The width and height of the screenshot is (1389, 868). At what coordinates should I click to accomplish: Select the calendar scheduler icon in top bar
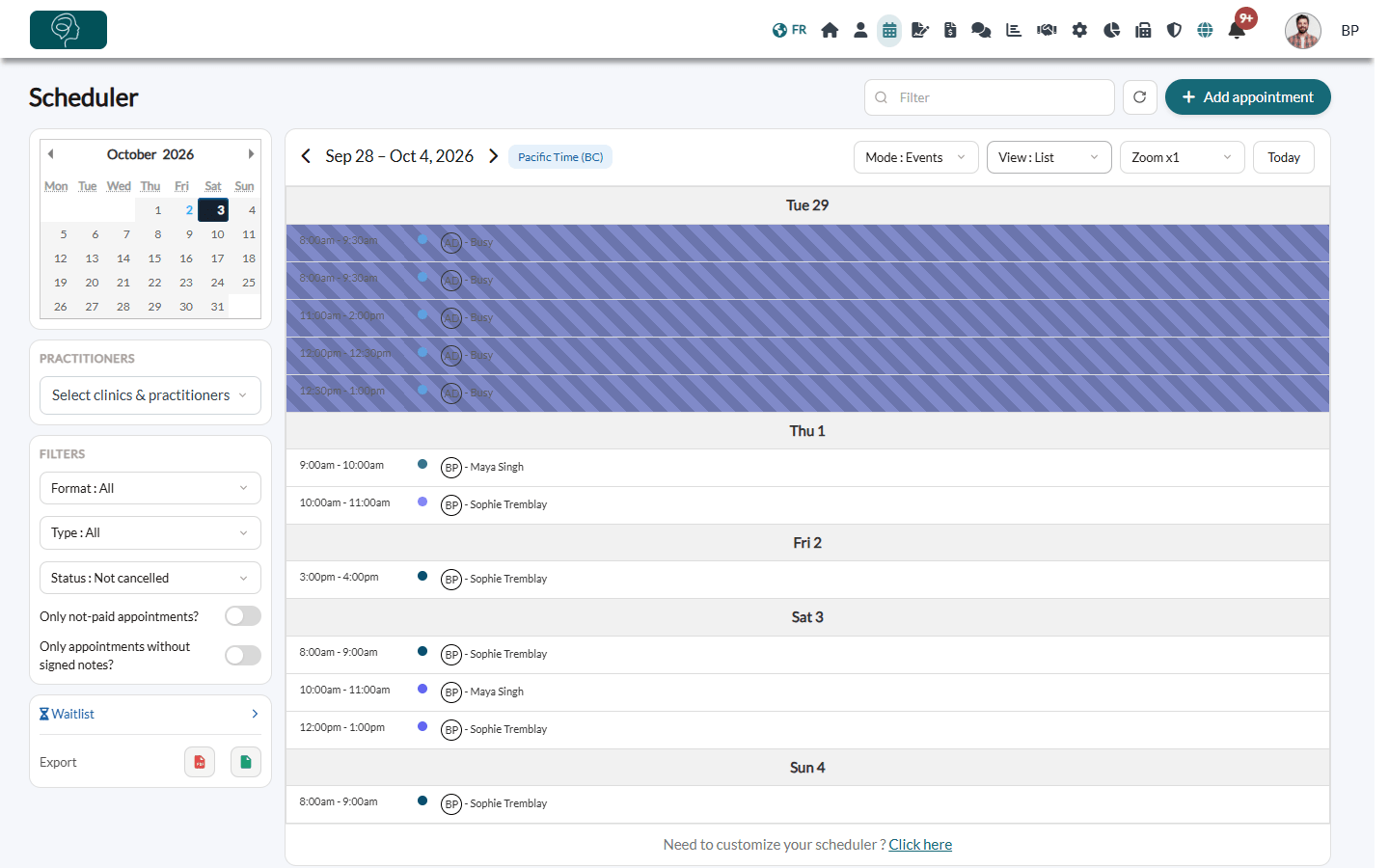coord(889,30)
